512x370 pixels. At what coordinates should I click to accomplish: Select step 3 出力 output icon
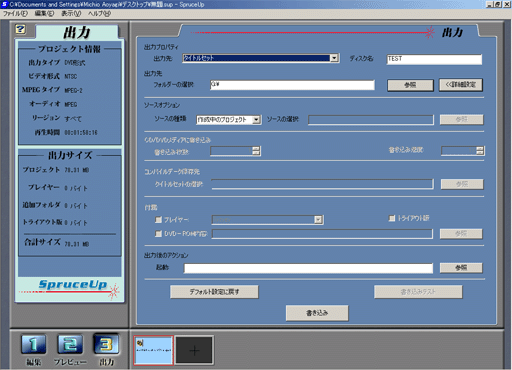106,344
